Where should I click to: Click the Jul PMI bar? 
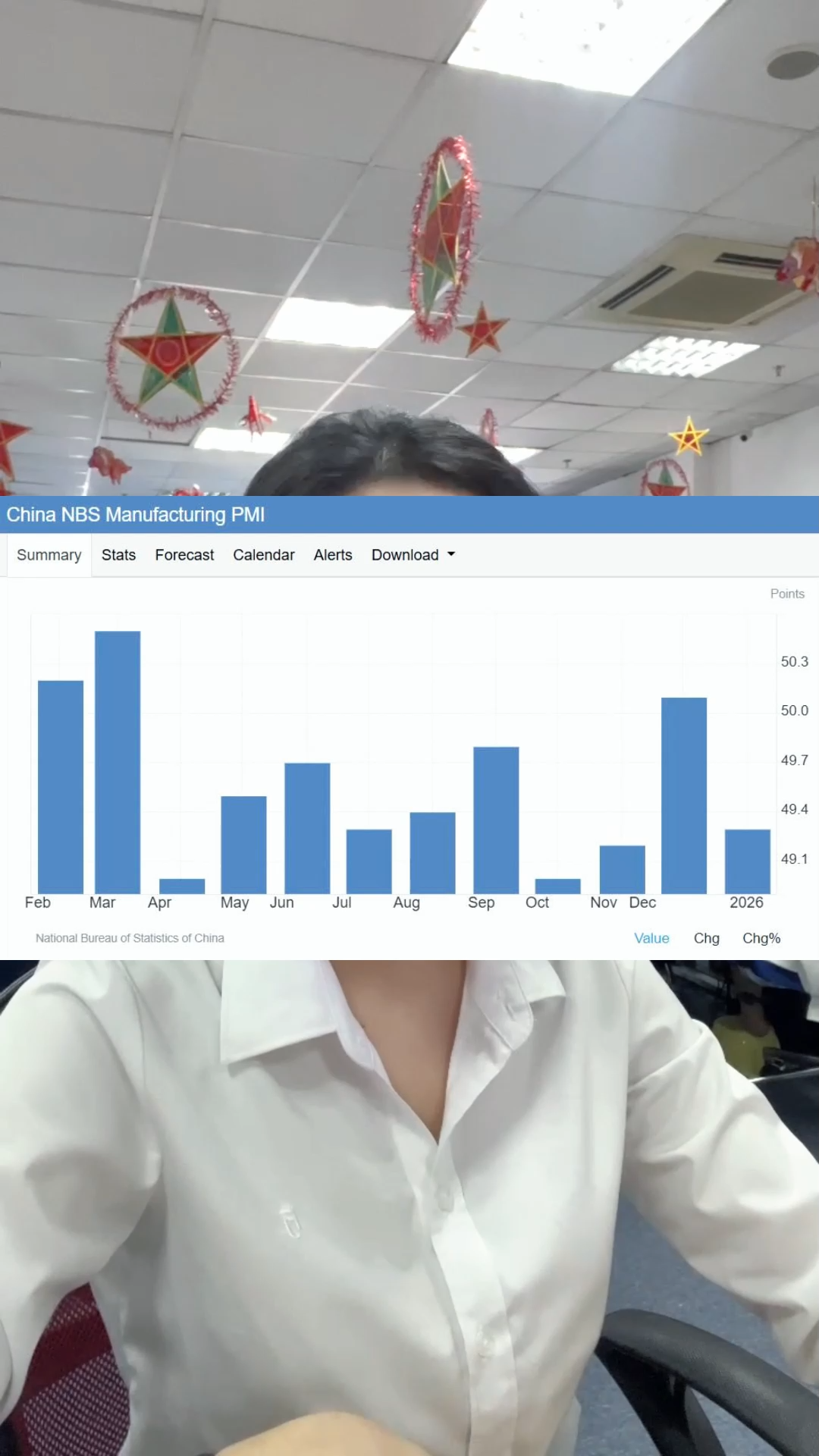(369, 861)
